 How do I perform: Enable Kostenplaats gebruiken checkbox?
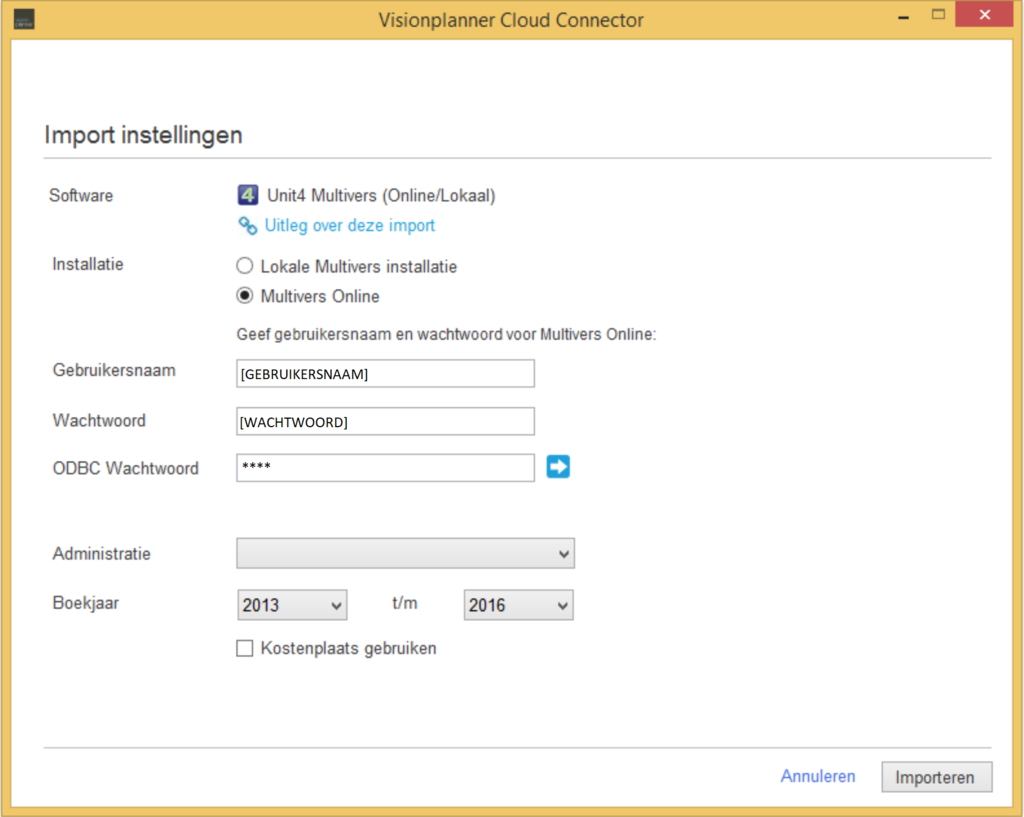(x=244, y=648)
